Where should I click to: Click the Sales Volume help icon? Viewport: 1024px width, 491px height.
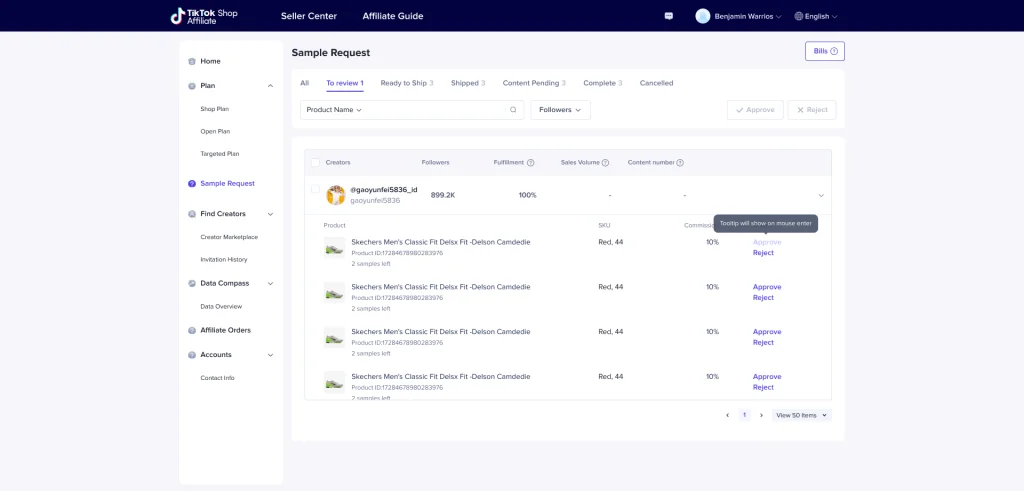(605, 163)
